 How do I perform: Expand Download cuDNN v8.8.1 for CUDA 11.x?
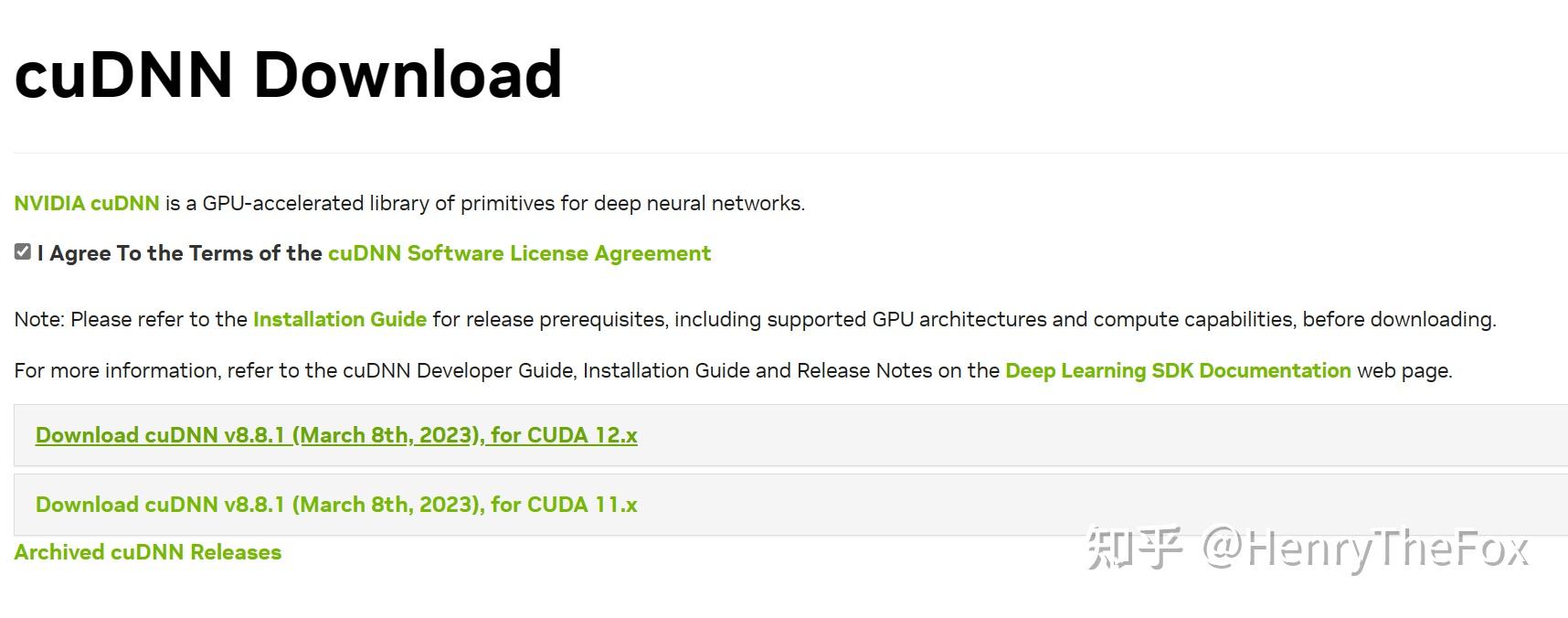pos(336,505)
